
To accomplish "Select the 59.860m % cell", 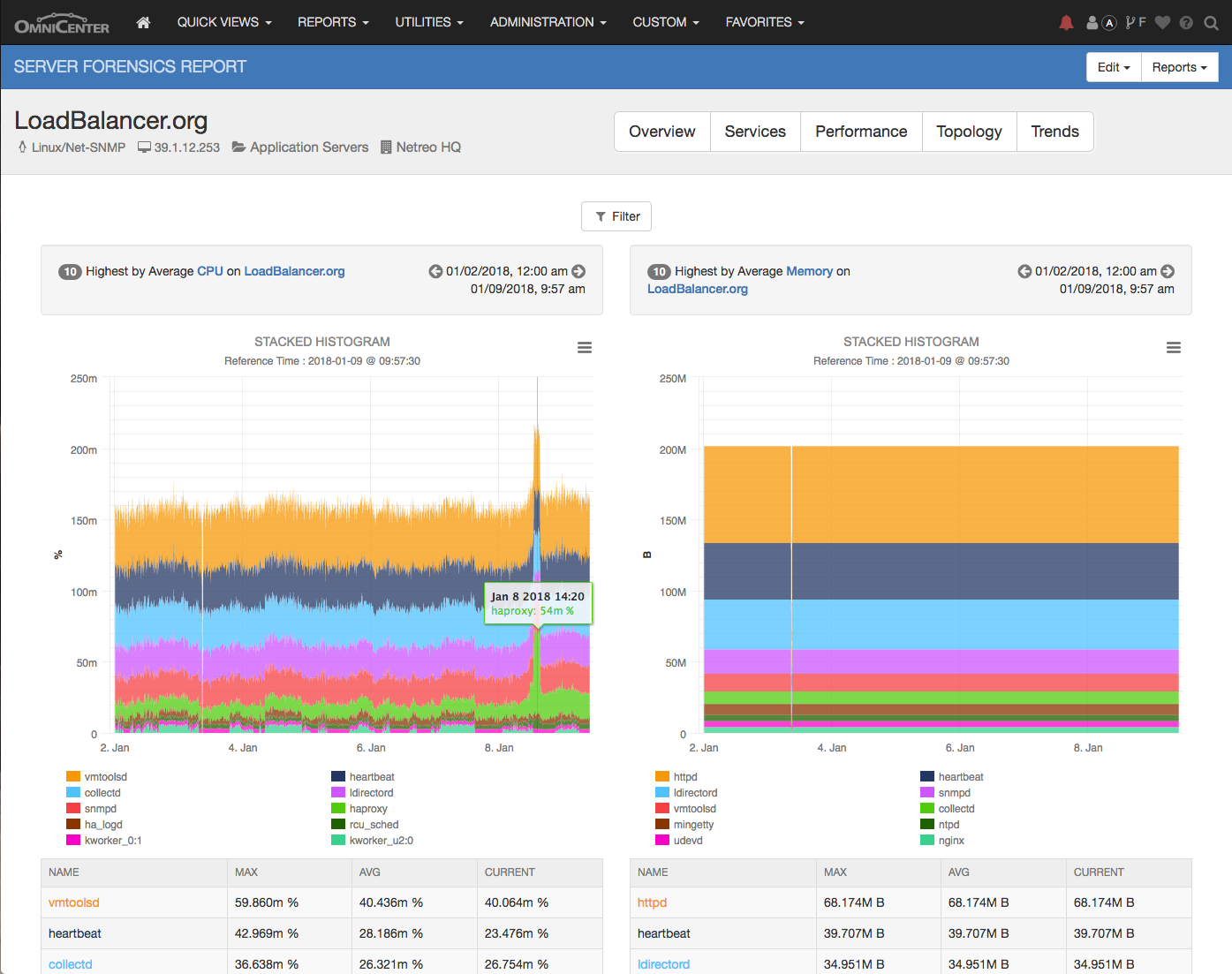I will pyautogui.click(x=290, y=902).
